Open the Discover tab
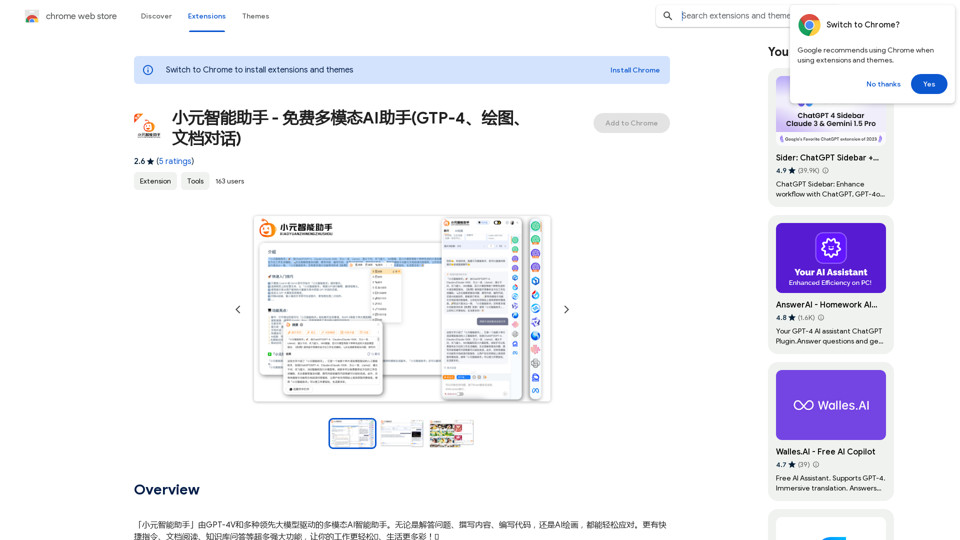This screenshot has height=540, width=960. pyautogui.click(x=156, y=17)
